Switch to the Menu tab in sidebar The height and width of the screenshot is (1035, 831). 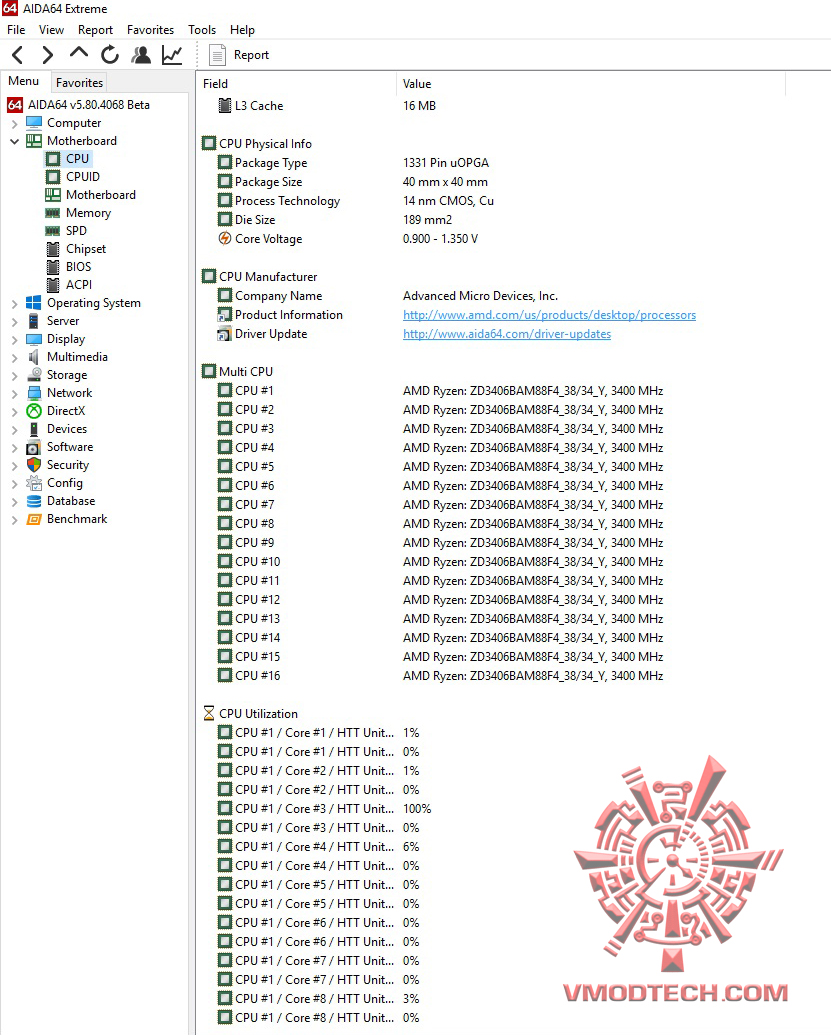coord(24,81)
